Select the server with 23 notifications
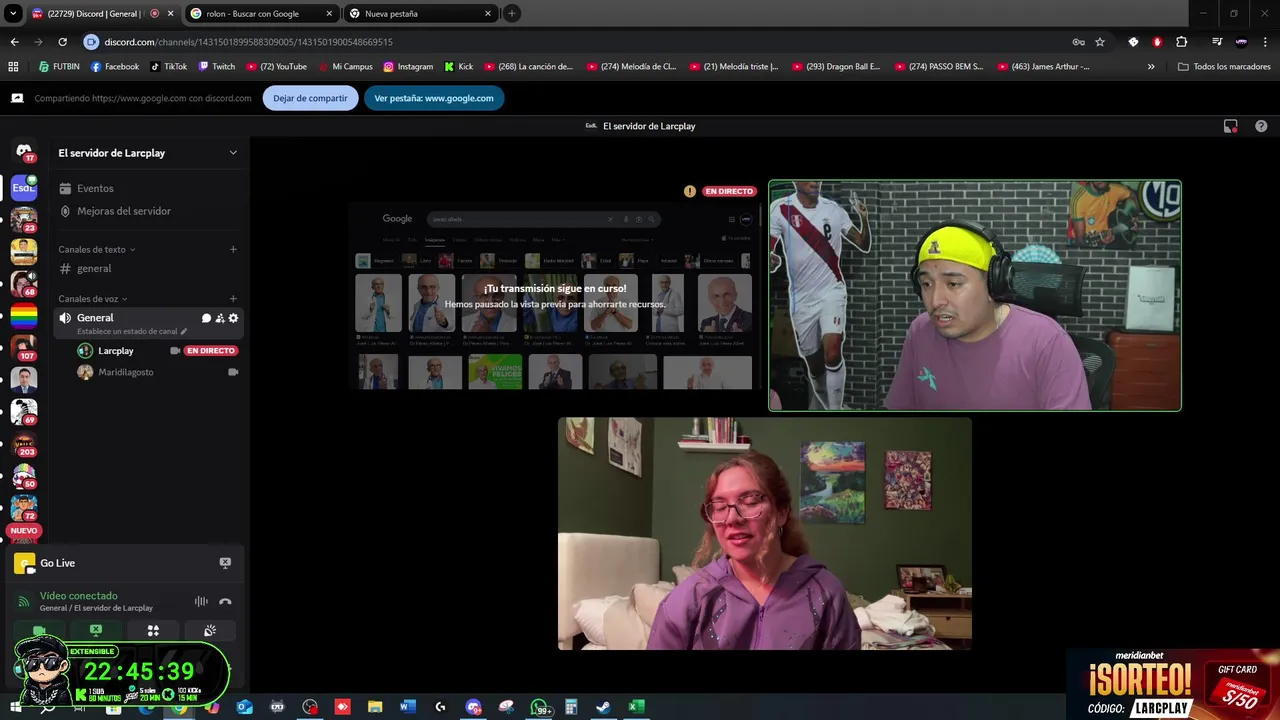 coord(24,219)
